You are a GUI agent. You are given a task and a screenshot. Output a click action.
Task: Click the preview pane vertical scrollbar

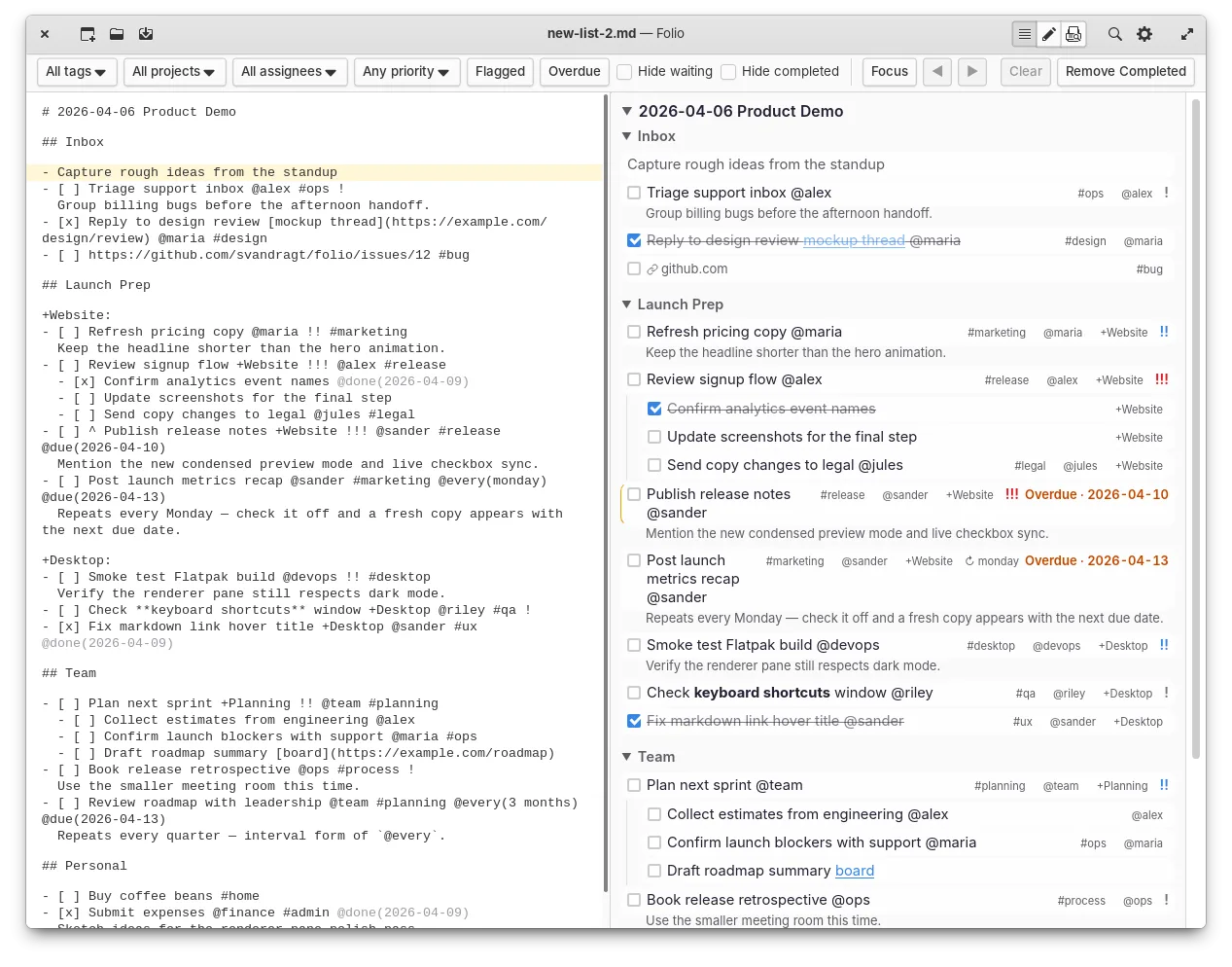pos(1197,428)
